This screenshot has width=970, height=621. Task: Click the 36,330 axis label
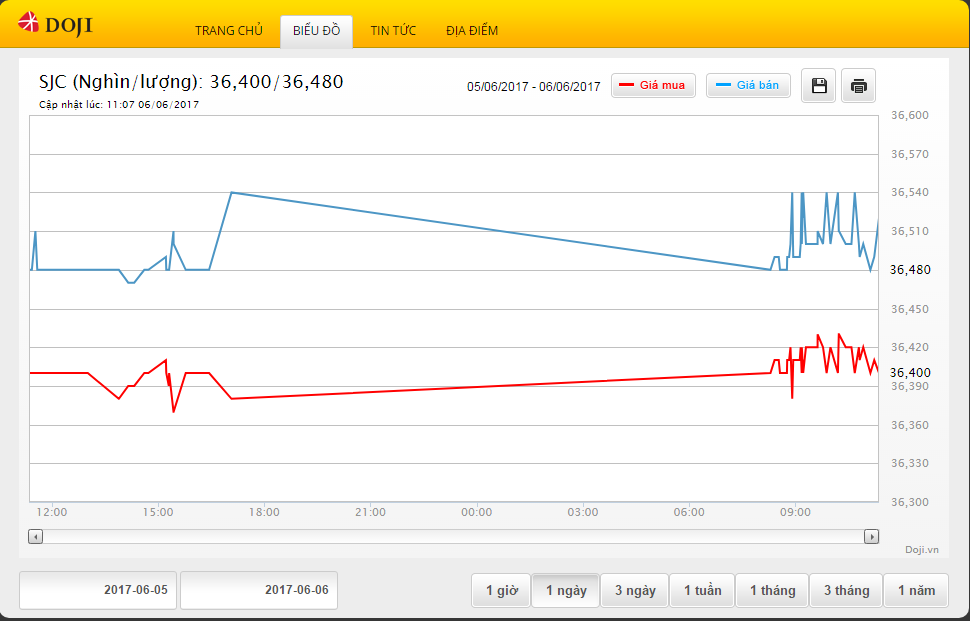pos(909,463)
